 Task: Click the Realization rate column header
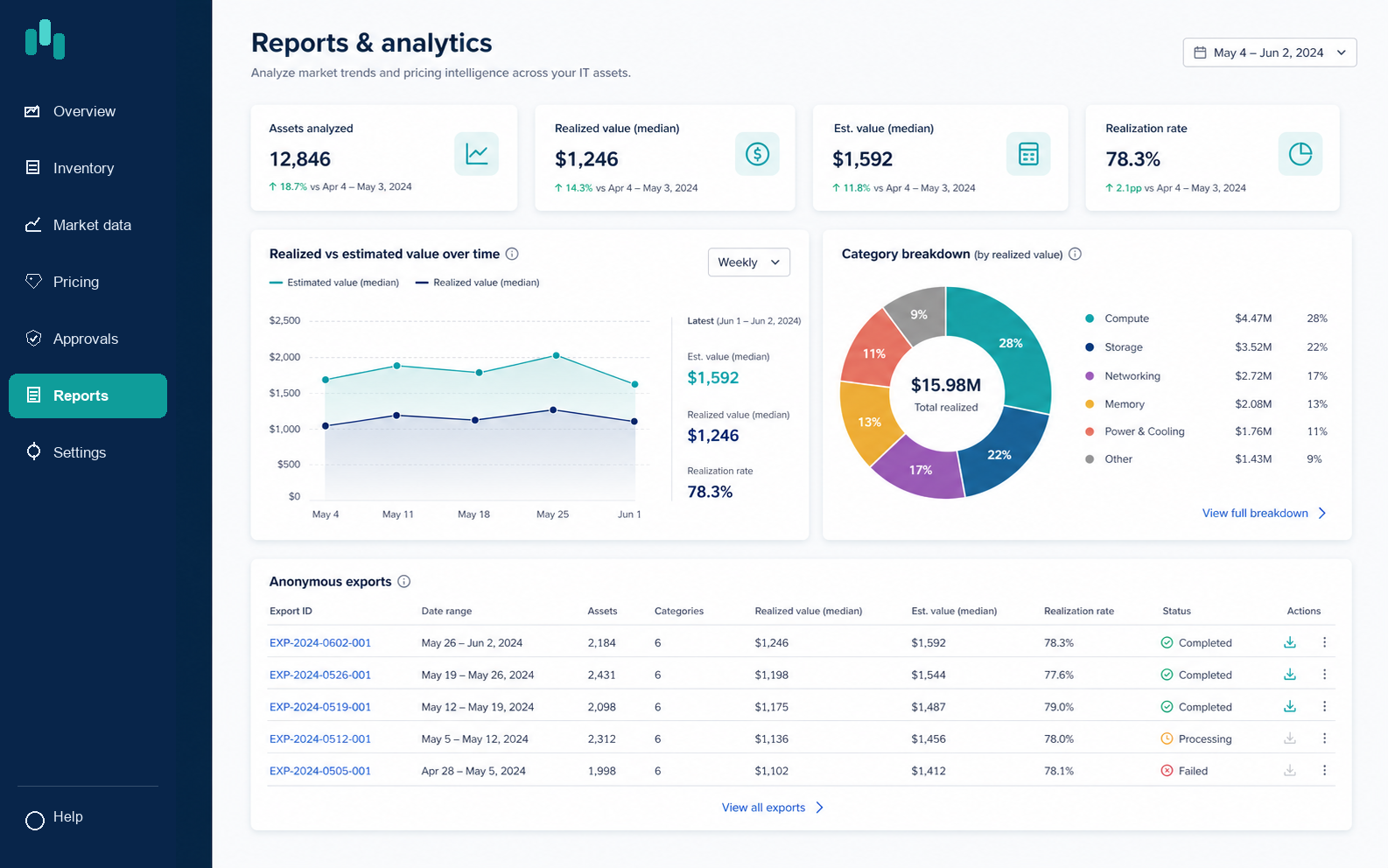tap(1079, 611)
